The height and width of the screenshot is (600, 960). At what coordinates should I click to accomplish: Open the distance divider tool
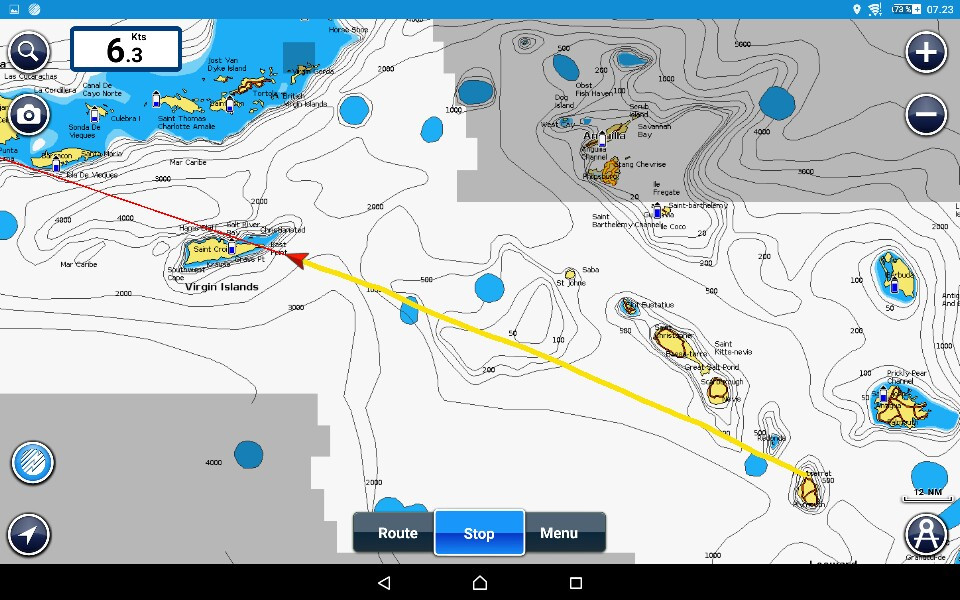(x=926, y=534)
